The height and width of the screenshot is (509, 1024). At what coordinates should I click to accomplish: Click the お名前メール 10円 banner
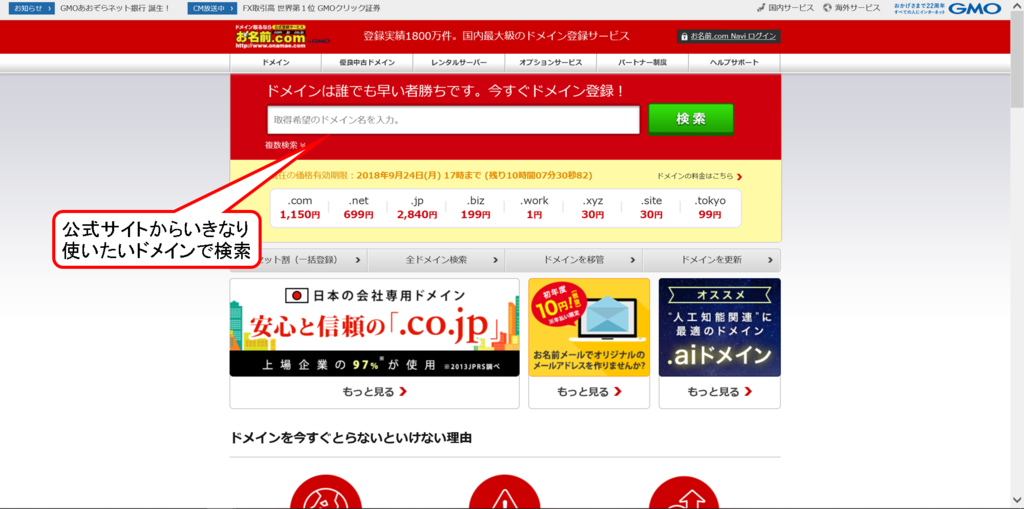pos(589,327)
